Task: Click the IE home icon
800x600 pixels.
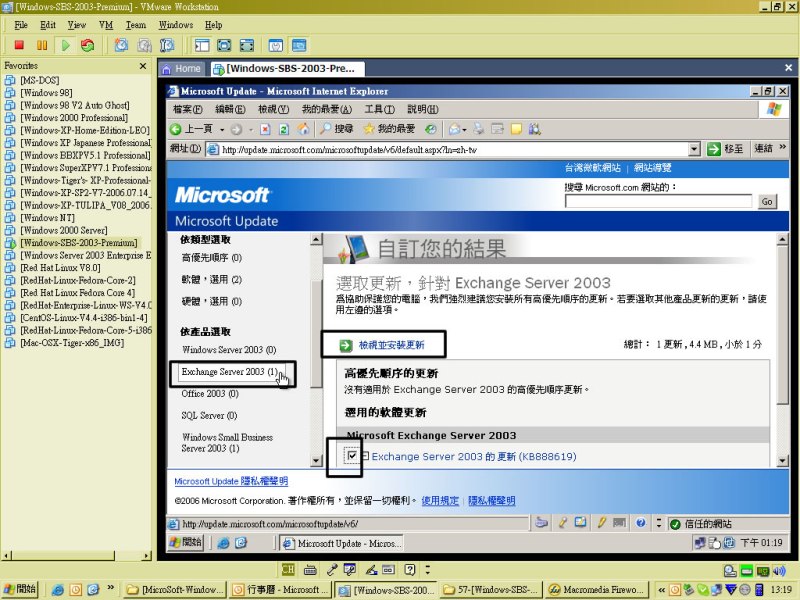Action: (303, 129)
